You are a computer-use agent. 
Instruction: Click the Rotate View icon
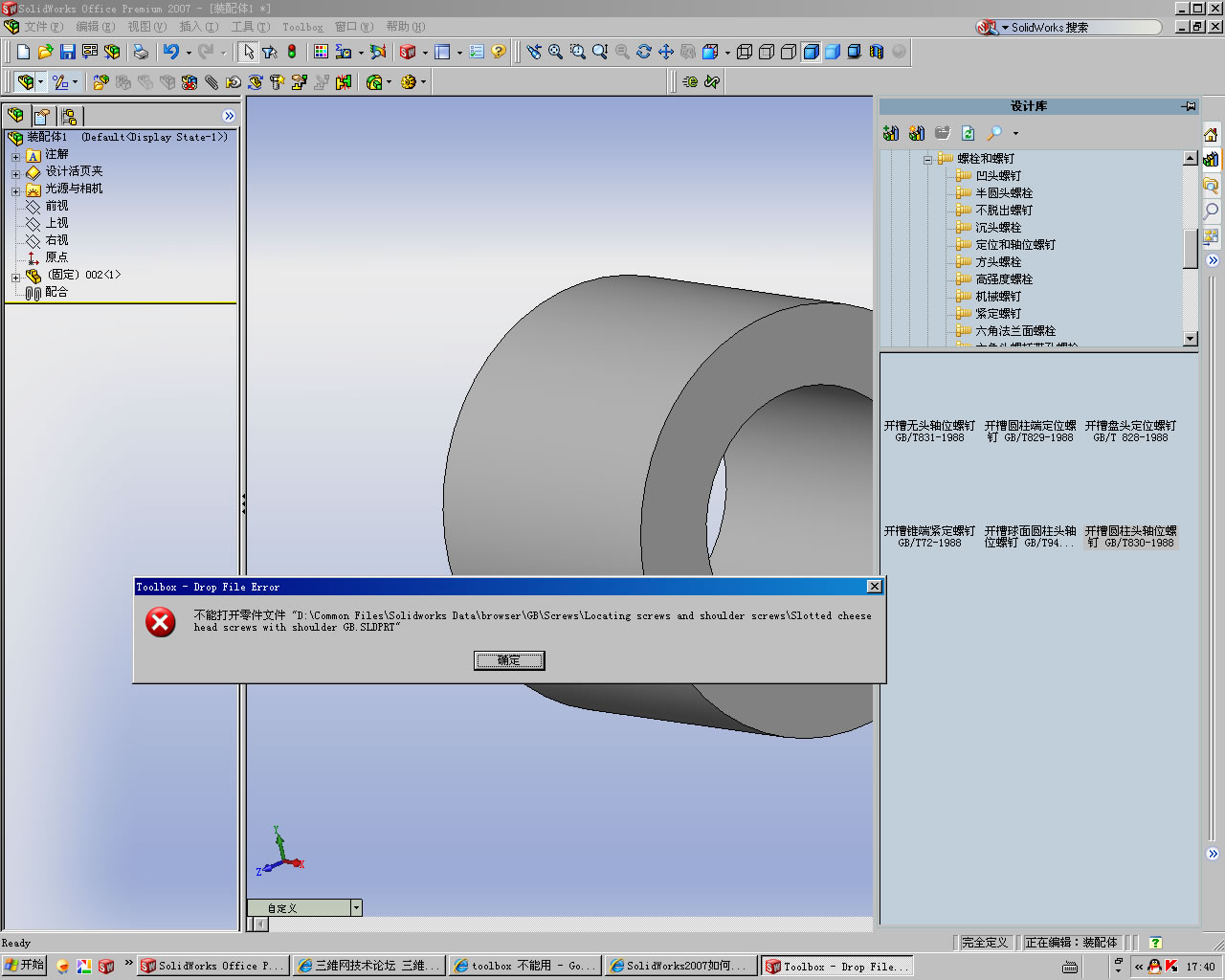tap(644, 52)
